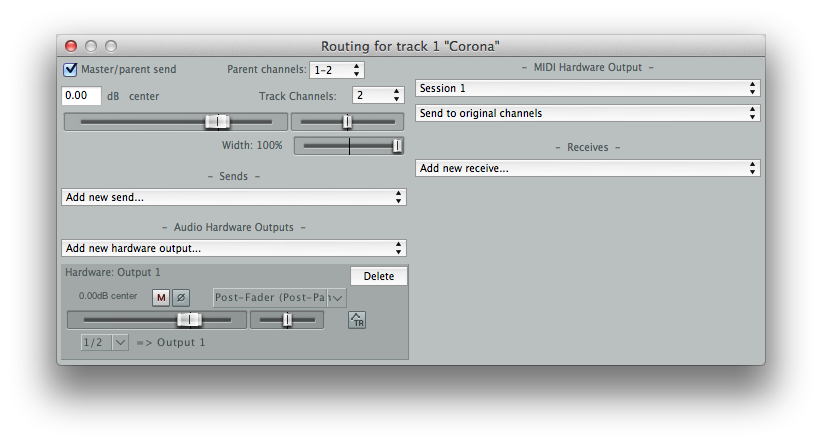Click the '=> Output 1' destination text

point(171,343)
